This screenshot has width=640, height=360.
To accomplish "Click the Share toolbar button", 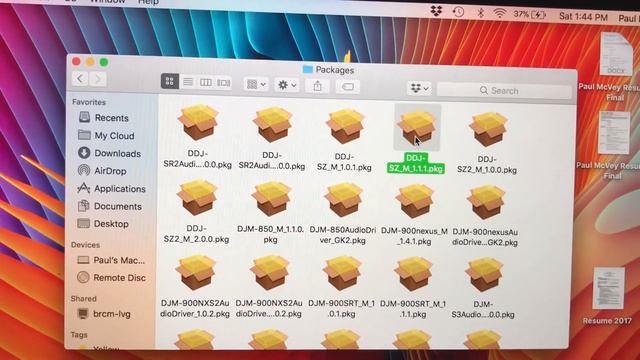I will click(x=318, y=86).
